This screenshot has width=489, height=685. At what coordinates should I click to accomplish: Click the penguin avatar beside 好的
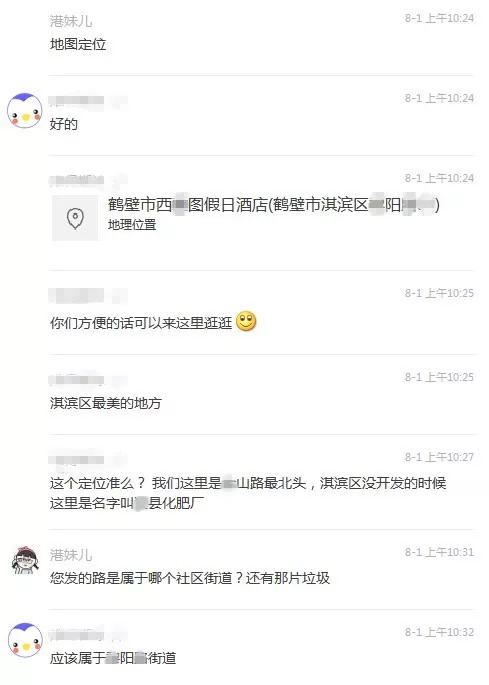pyautogui.click(x=24, y=110)
